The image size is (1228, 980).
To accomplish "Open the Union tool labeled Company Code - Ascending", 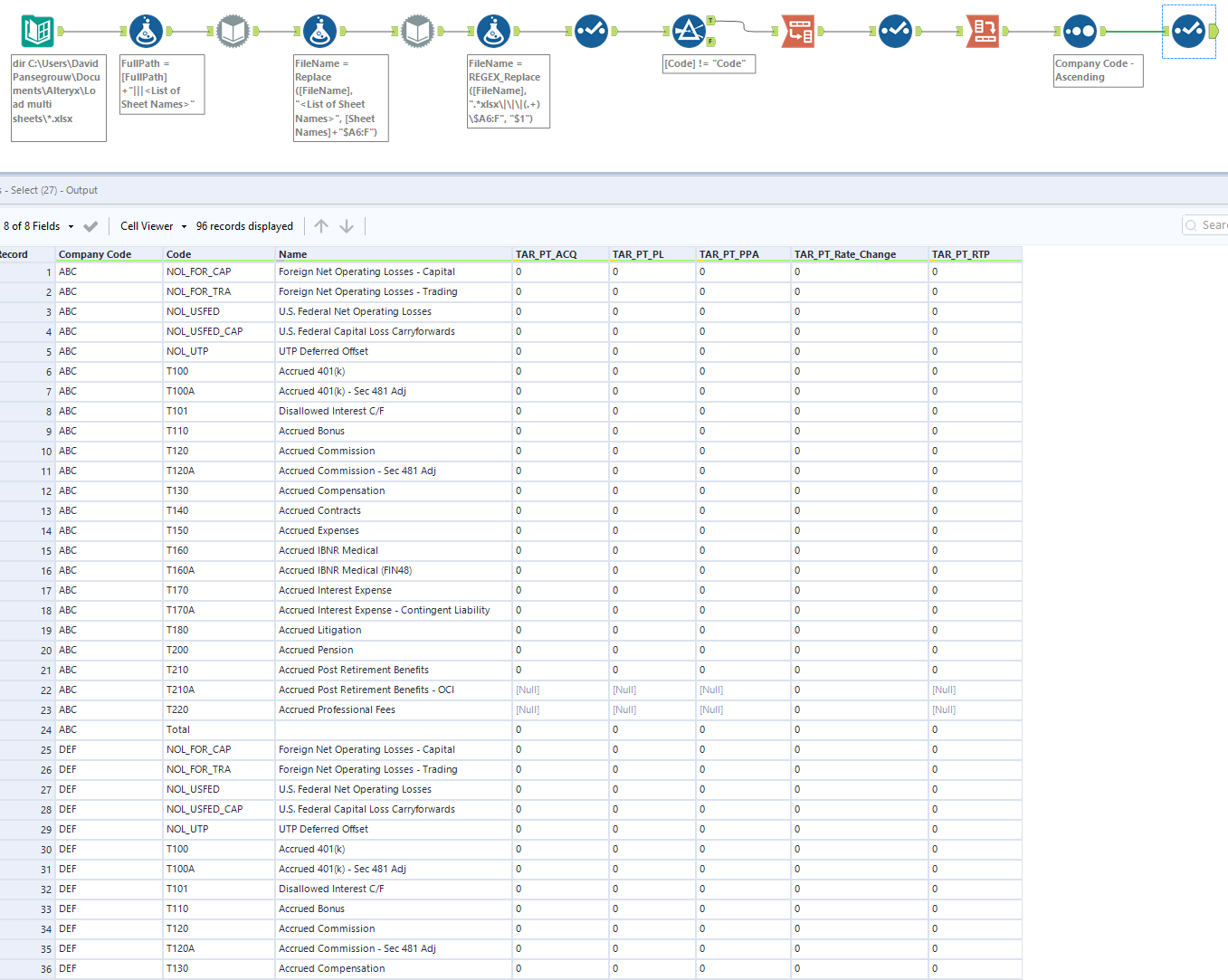I will (x=1080, y=30).
